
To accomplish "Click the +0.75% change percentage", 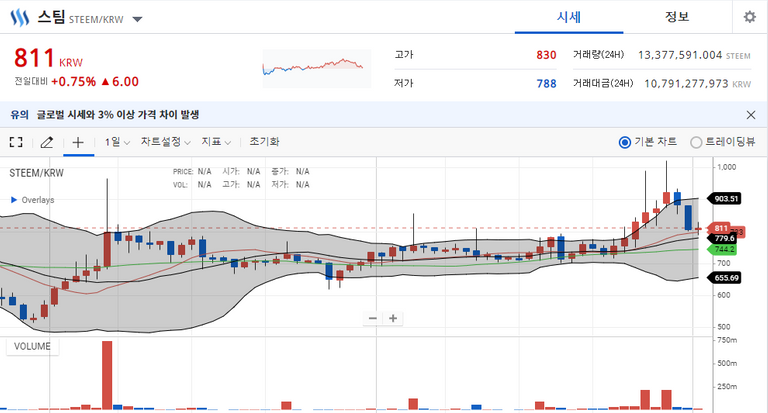I will coord(73,82).
